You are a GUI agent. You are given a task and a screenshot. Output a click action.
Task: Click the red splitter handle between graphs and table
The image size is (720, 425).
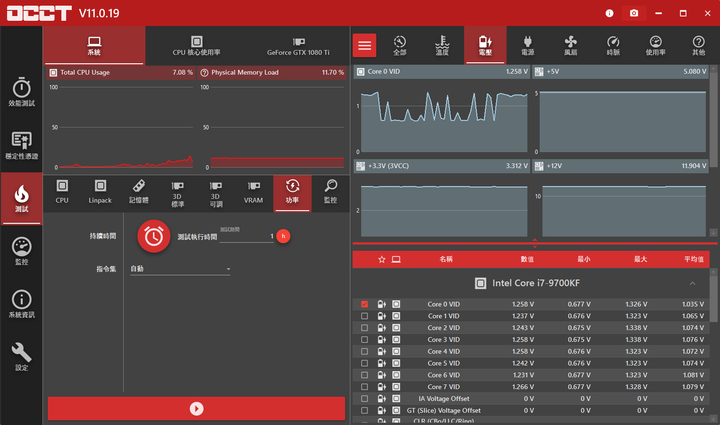pyautogui.click(x=534, y=243)
